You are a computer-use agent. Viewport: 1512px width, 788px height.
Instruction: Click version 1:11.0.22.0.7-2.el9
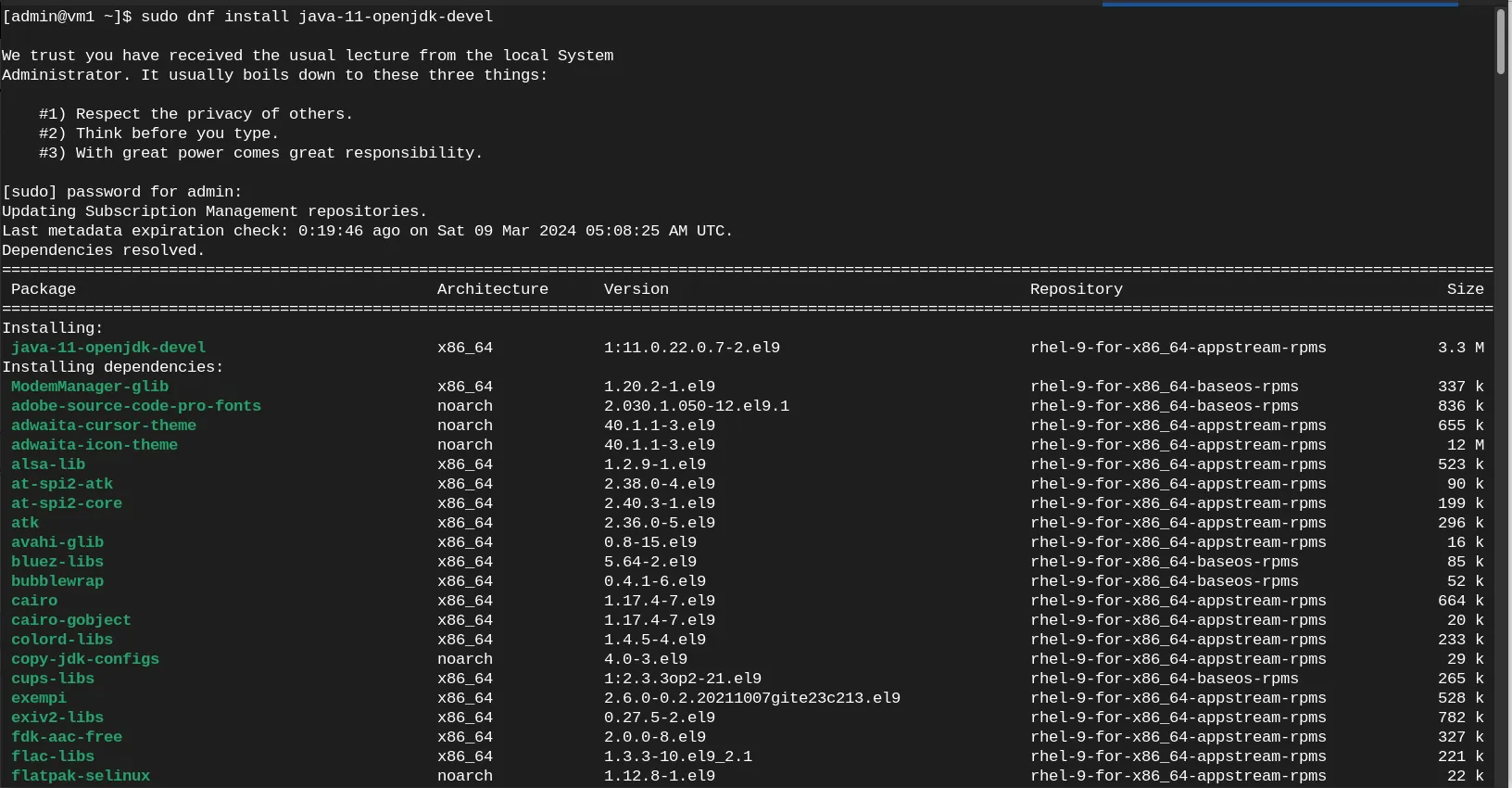click(692, 348)
